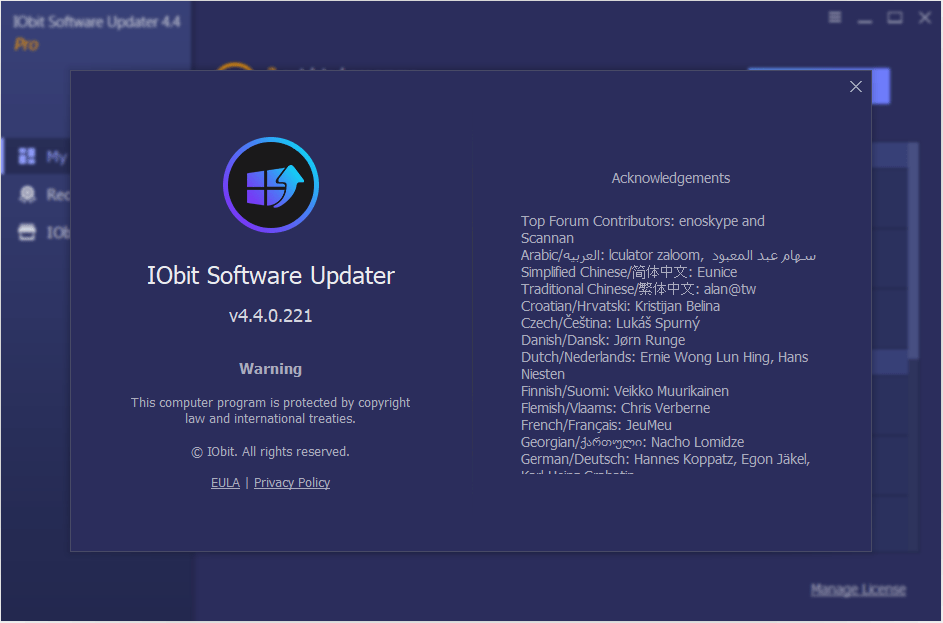Click the Acknowledgements heading

click(x=671, y=178)
